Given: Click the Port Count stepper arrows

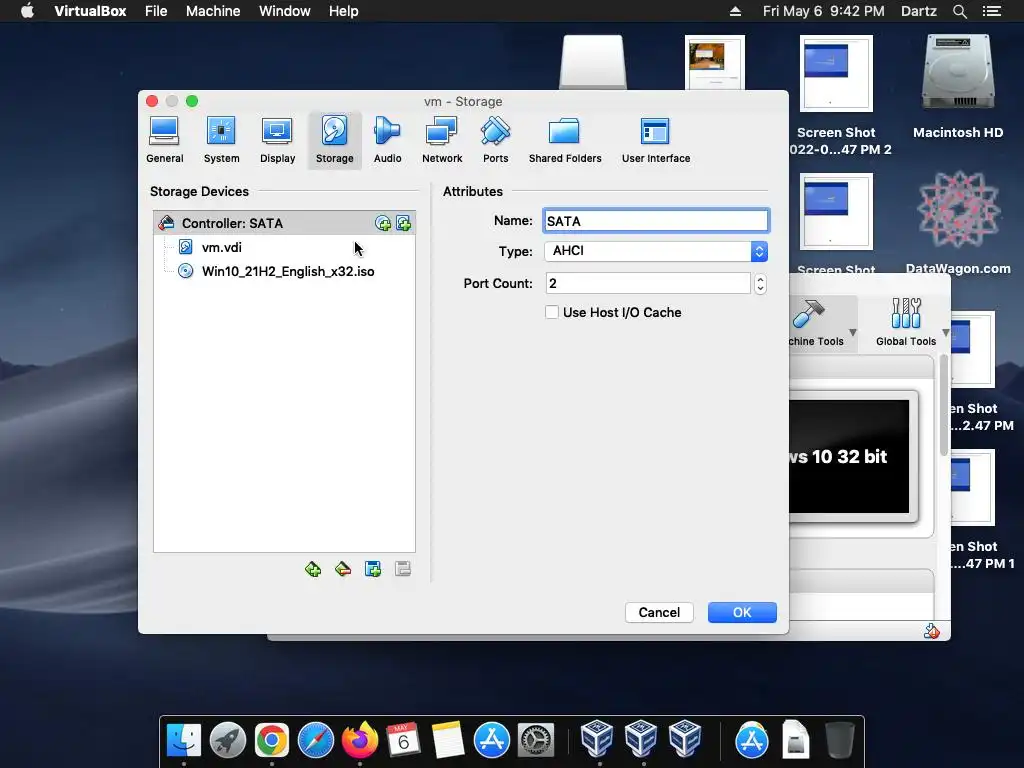Looking at the screenshot, I should (x=760, y=283).
